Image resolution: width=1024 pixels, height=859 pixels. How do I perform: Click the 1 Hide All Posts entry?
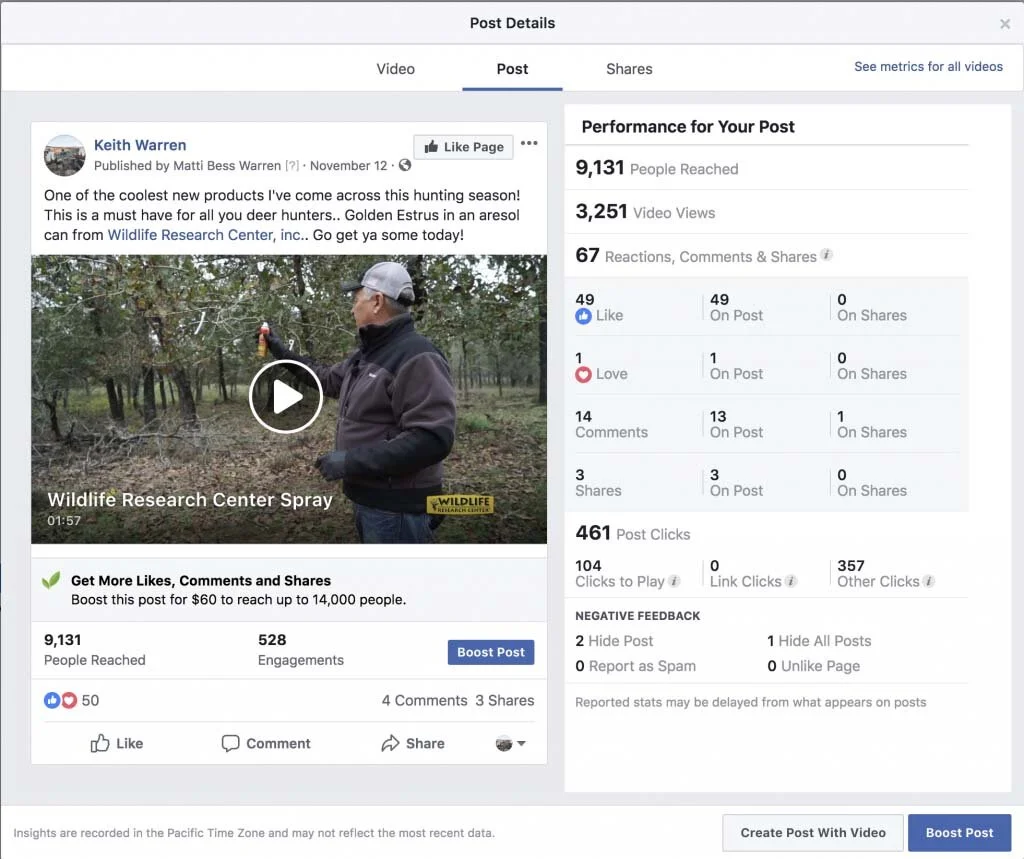pyautogui.click(x=819, y=641)
